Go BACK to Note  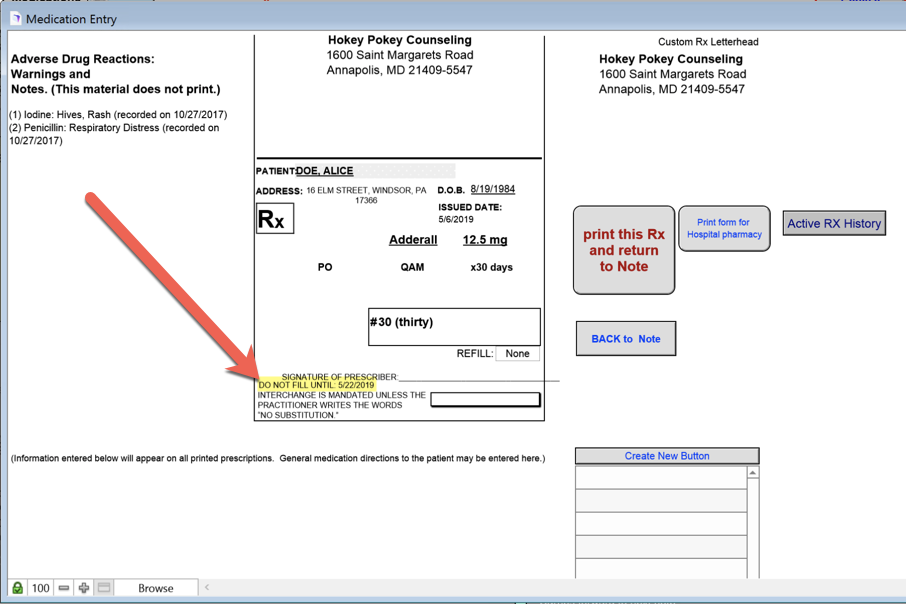click(625, 339)
